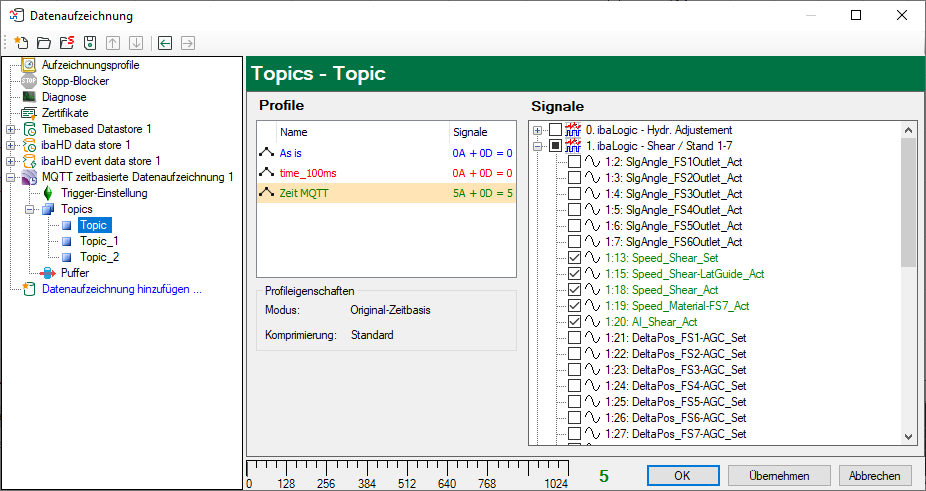Image resolution: width=926 pixels, height=491 pixels.
Task: Uncheck the 1:20 AI_Shear_Act checkbox
Action: tap(574, 322)
